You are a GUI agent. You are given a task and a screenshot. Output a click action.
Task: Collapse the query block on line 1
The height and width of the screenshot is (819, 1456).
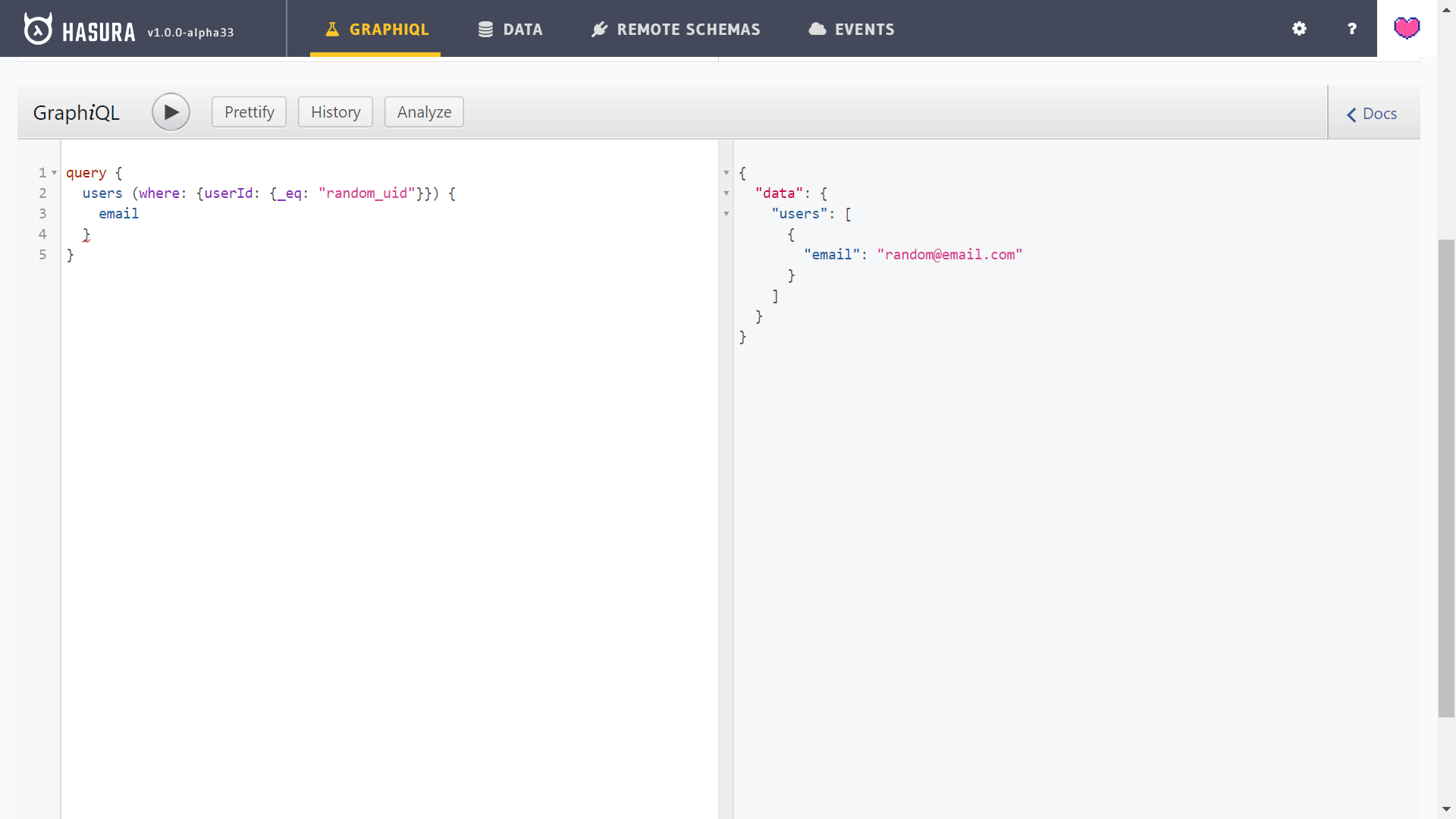click(55, 173)
